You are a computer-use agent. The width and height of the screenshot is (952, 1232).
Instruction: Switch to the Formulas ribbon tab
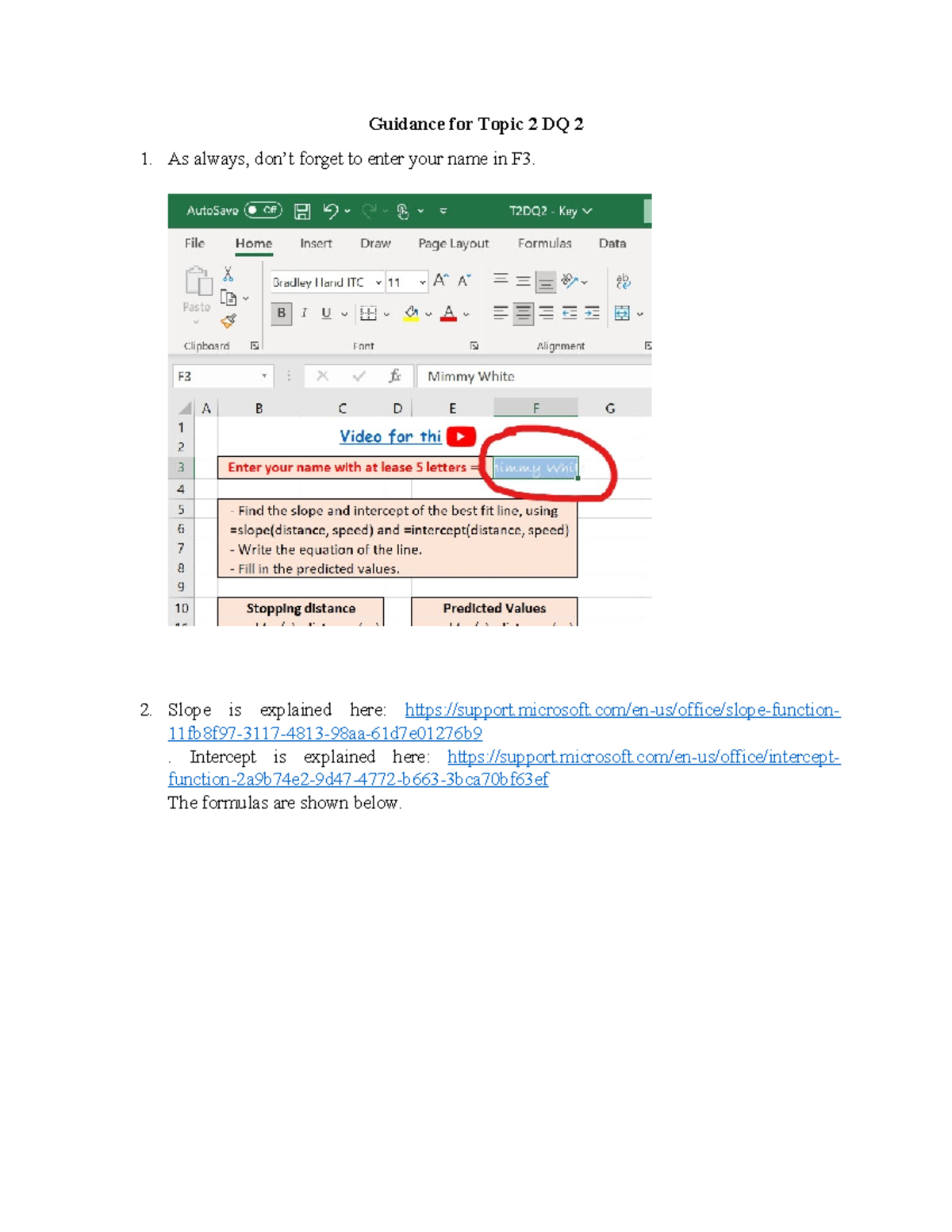point(545,244)
